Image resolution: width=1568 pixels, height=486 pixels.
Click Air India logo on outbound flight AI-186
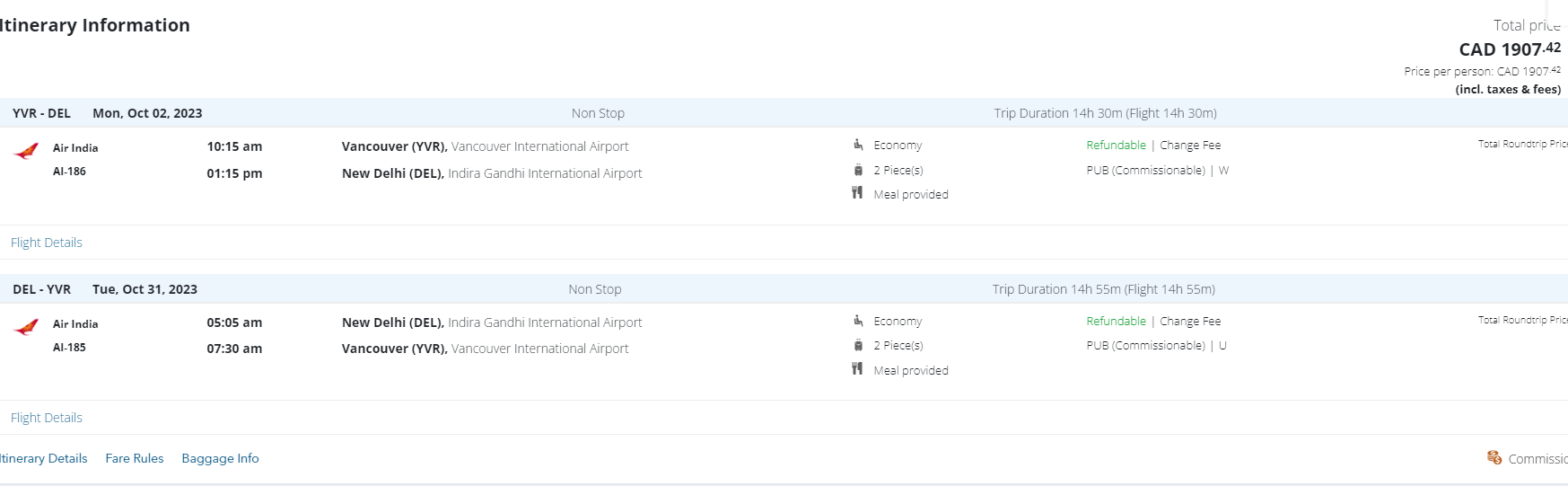click(x=27, y=152)
